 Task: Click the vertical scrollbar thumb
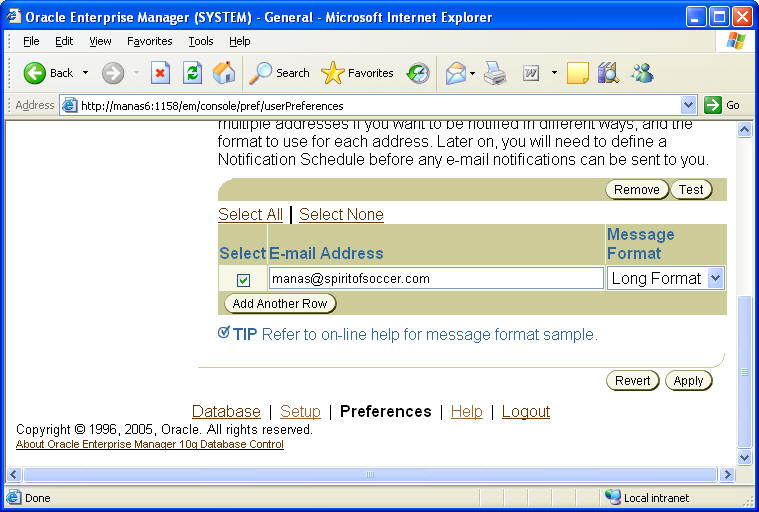point(744,372)
